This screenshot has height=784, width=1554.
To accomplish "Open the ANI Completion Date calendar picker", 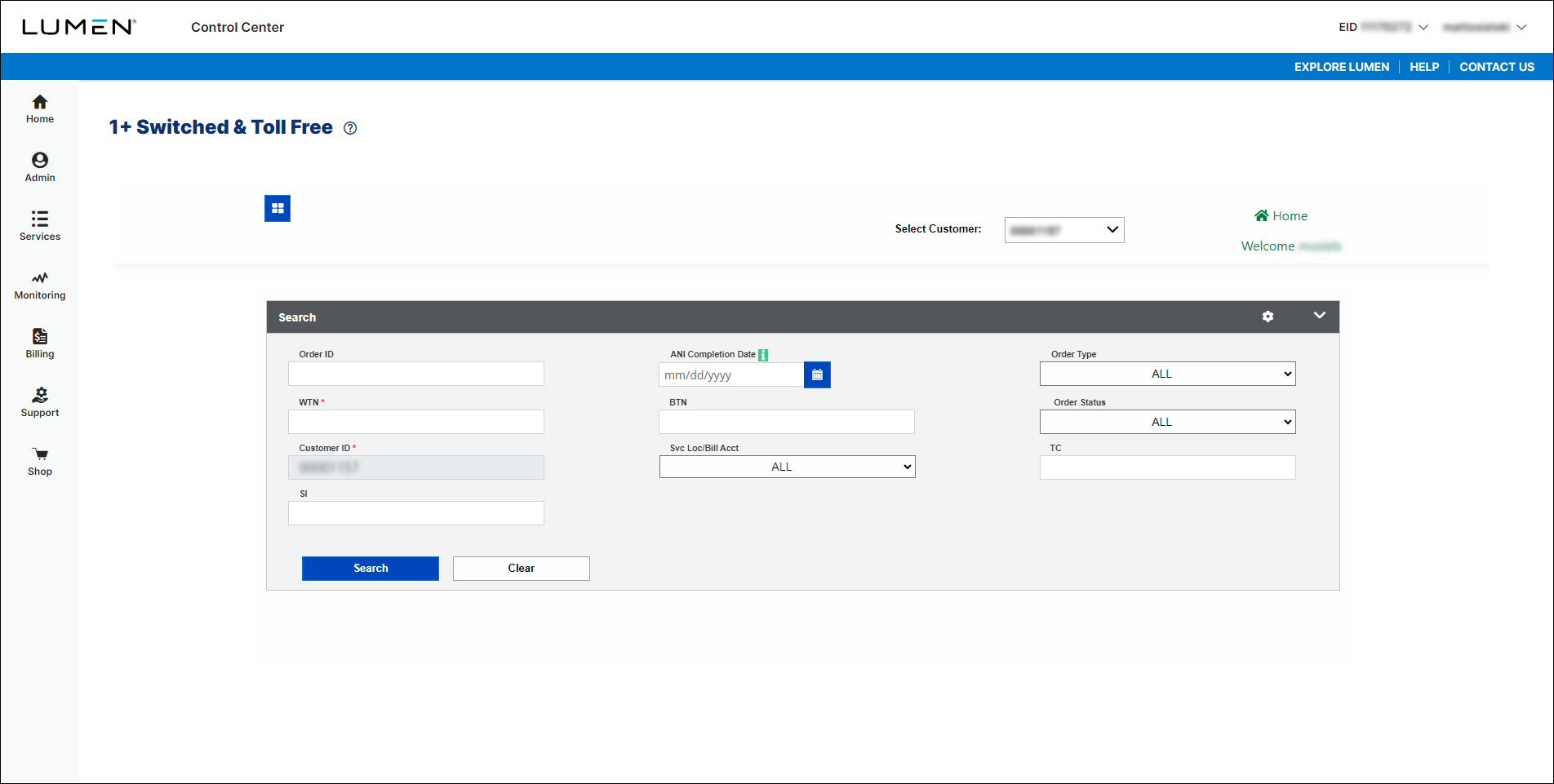I will 817,374.
